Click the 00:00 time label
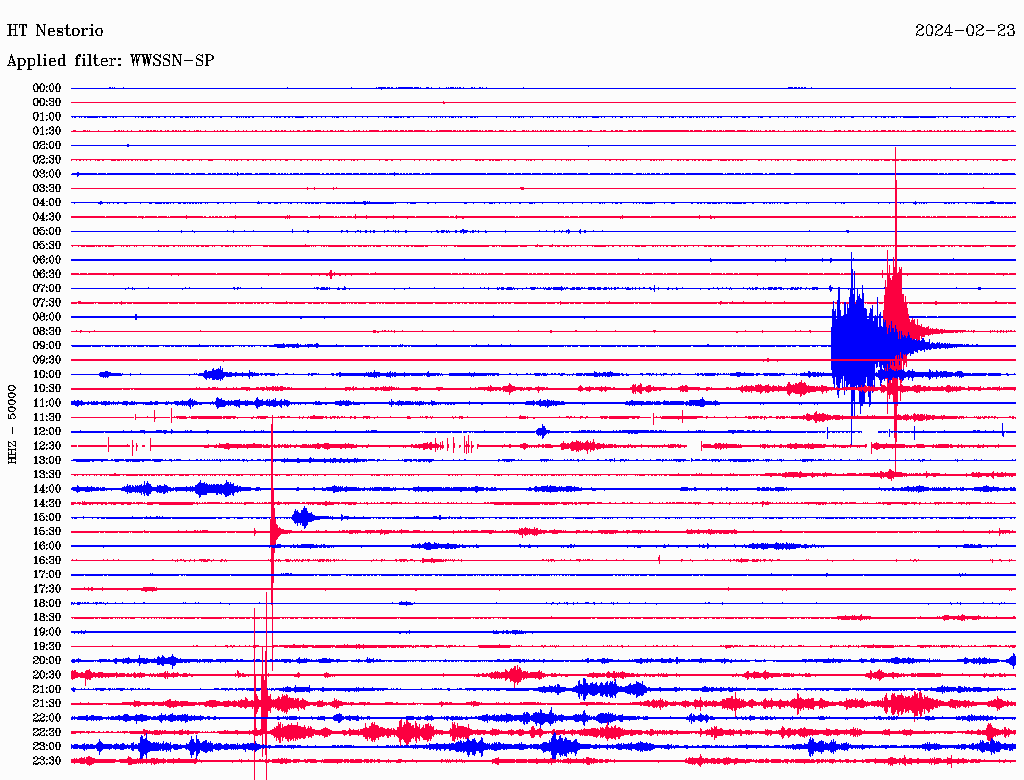Screen dimensions: 1024x780 (47, 88)
